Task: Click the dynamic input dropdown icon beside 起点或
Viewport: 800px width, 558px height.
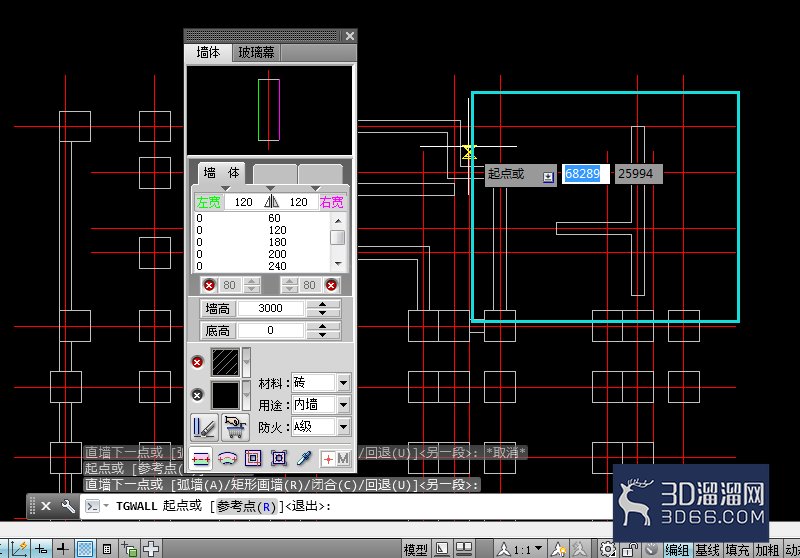Action: (548, 177)
